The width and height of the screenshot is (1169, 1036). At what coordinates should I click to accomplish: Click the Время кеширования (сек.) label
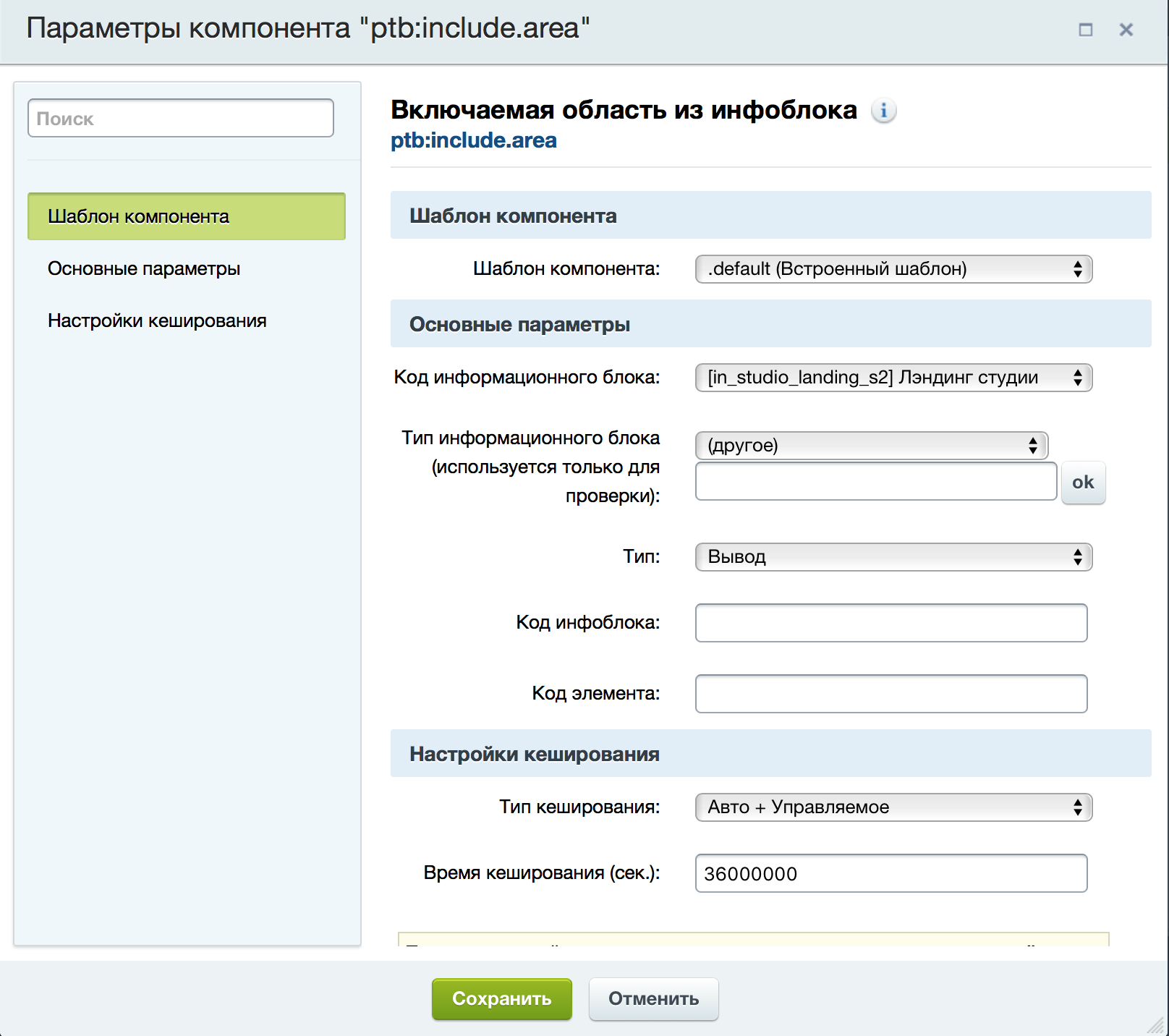pyautogui.click(x=542, y=873)
